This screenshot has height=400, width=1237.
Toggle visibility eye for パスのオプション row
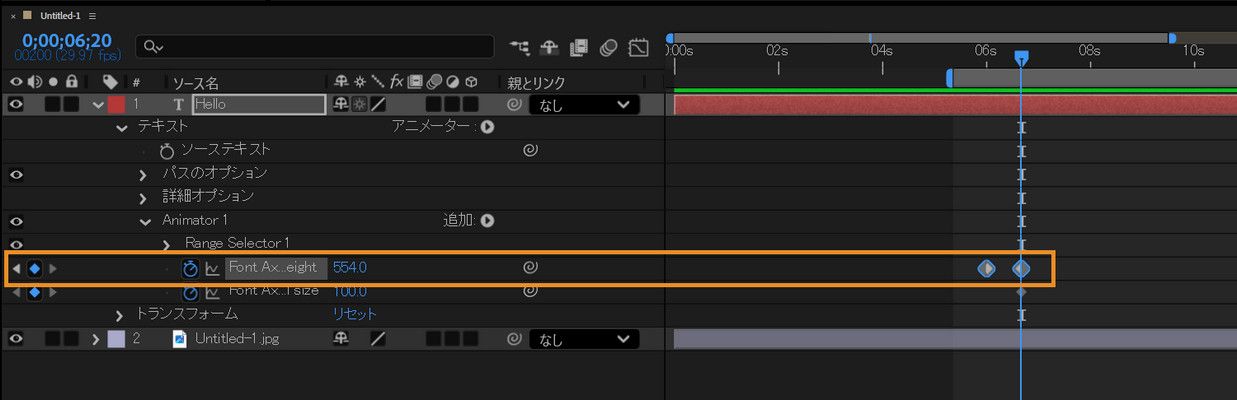tap(16, 174)
